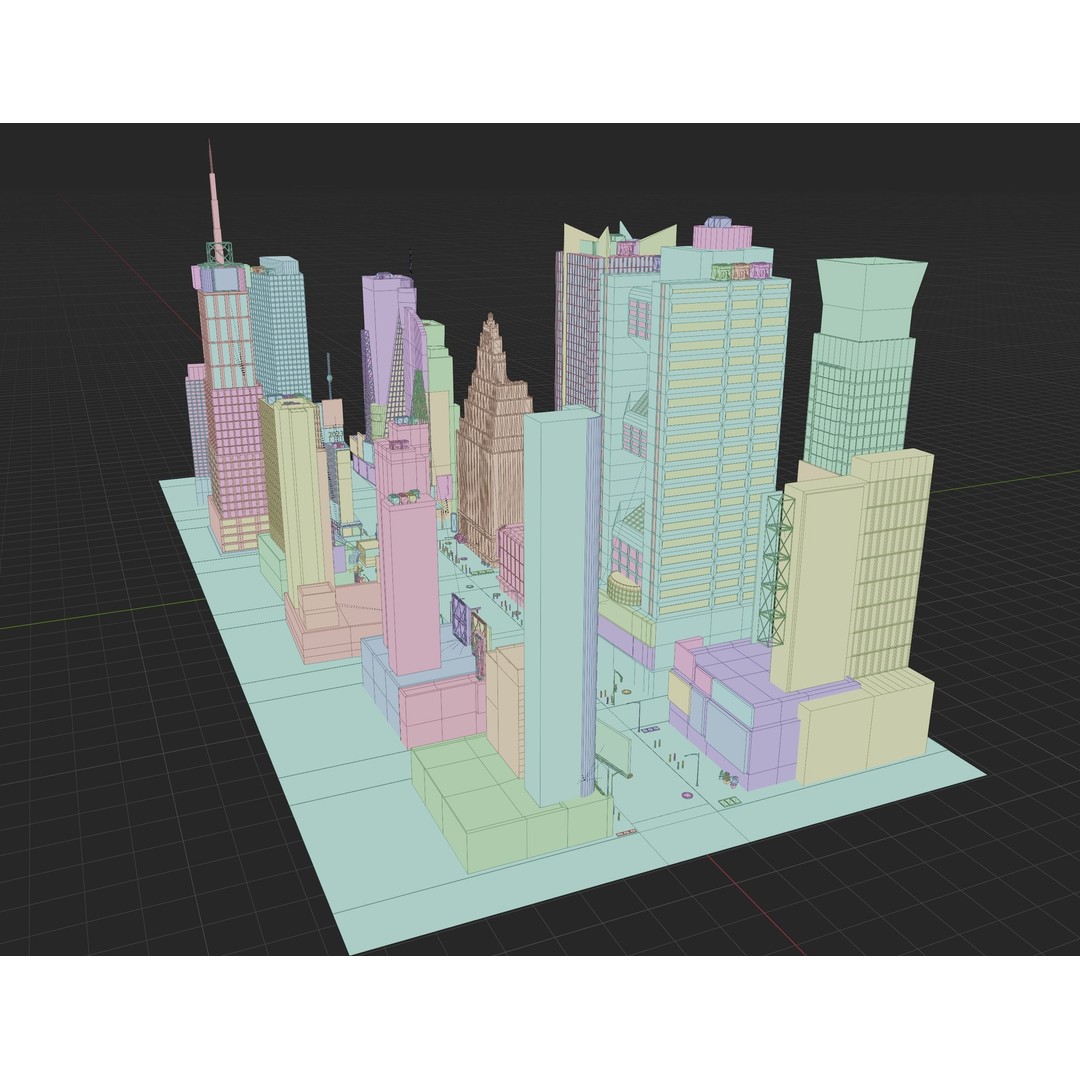Select the pink cylinder on the rooftop
1080x1080 pixels.
tap(721, 236)
